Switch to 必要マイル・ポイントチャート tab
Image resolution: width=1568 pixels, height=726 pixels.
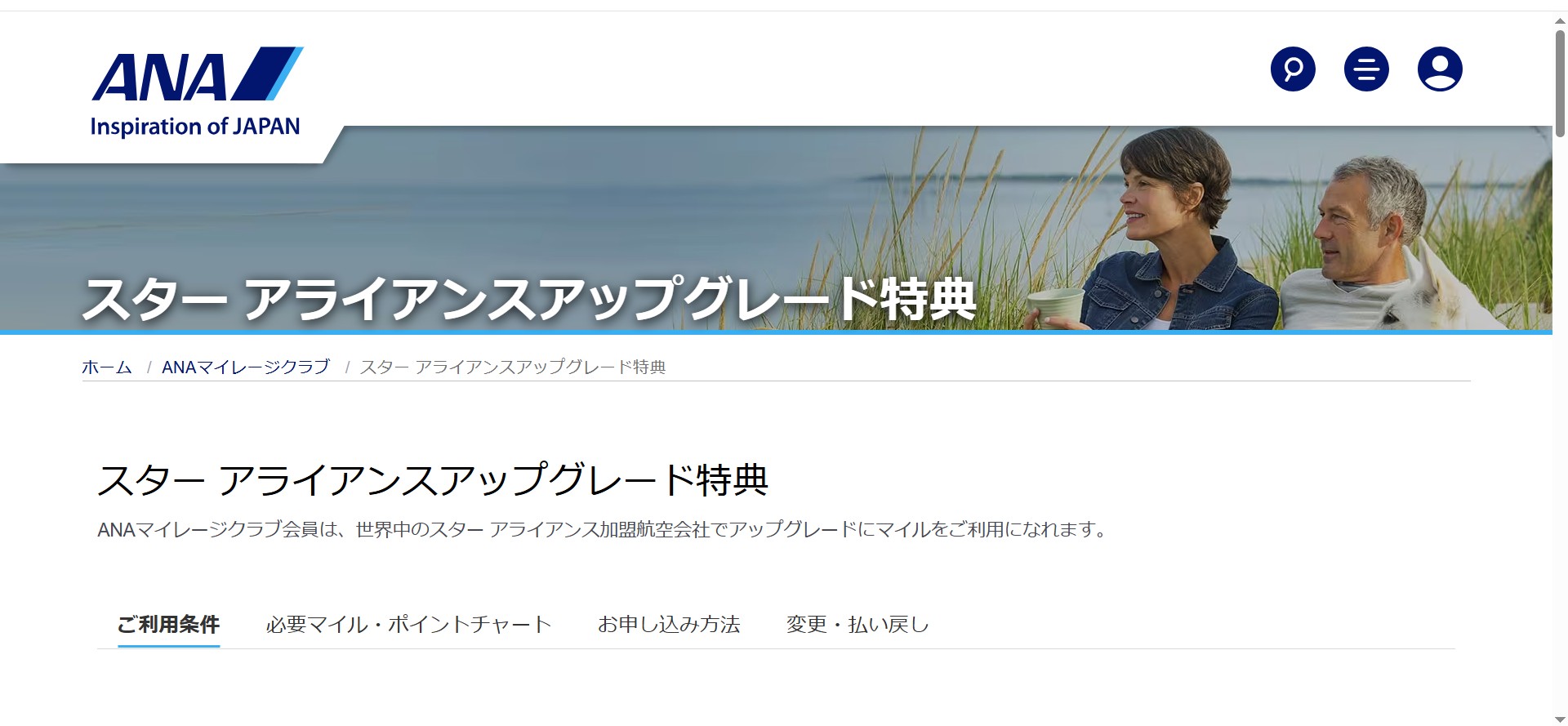(409, 625)
